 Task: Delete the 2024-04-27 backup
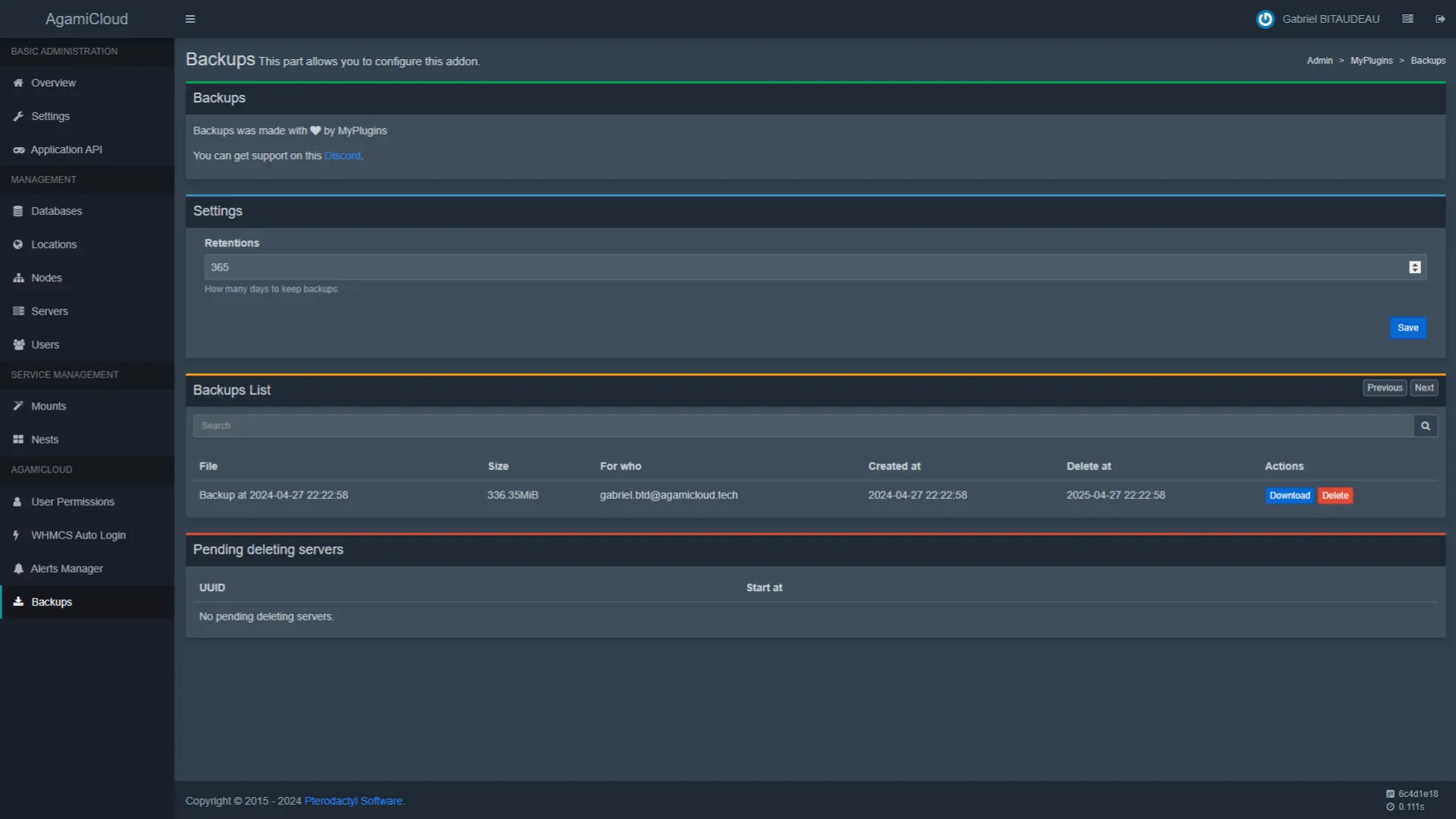tap(1335, 495)
